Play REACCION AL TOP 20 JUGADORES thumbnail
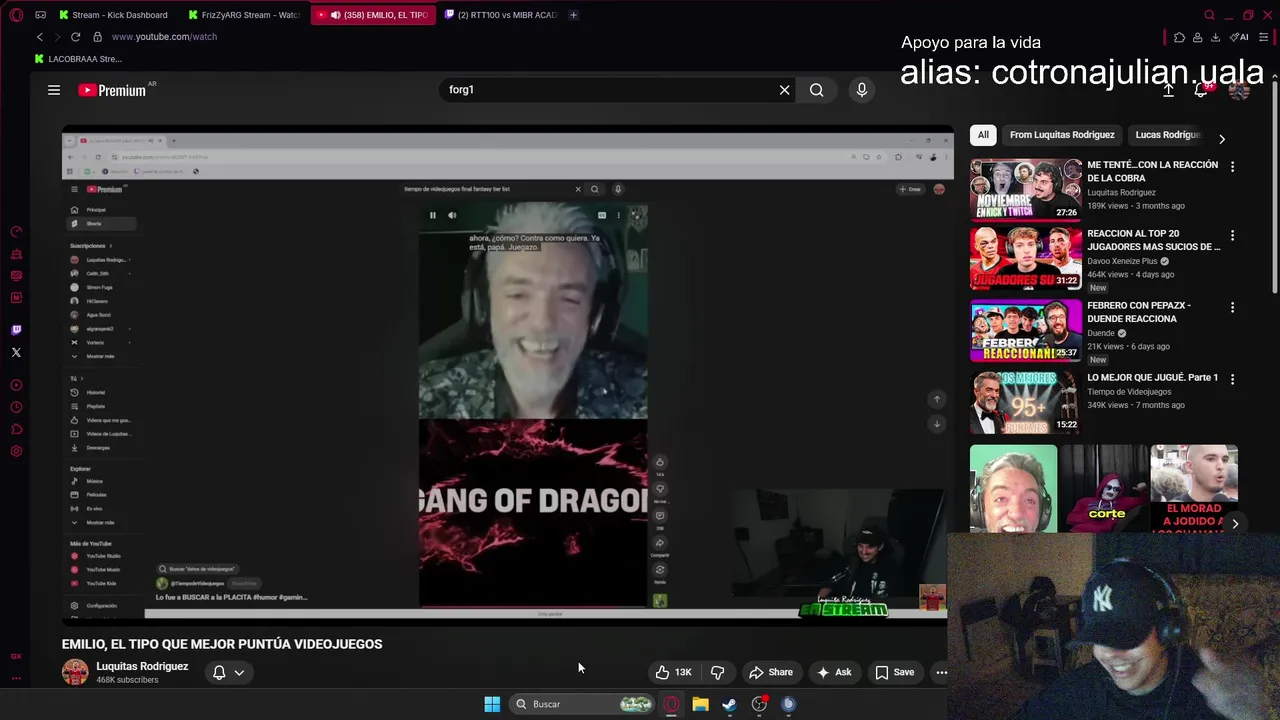The width and height of the screenshot is (1280, 720). [x=1025, y=258]
